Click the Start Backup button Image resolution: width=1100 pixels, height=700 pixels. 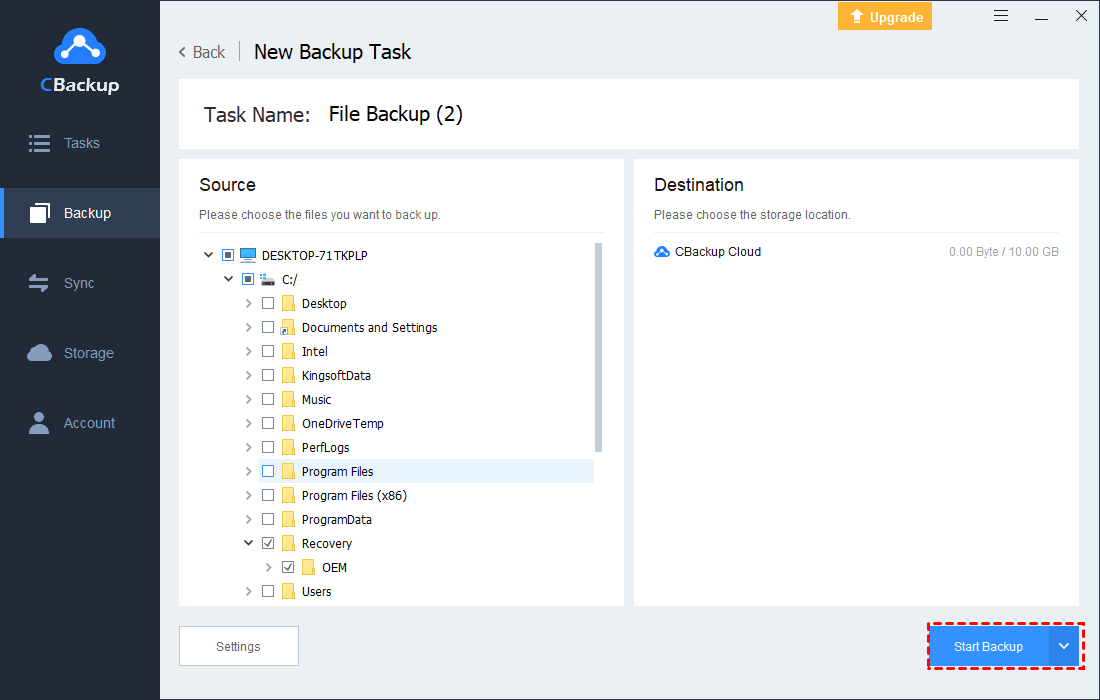[988, 646]
